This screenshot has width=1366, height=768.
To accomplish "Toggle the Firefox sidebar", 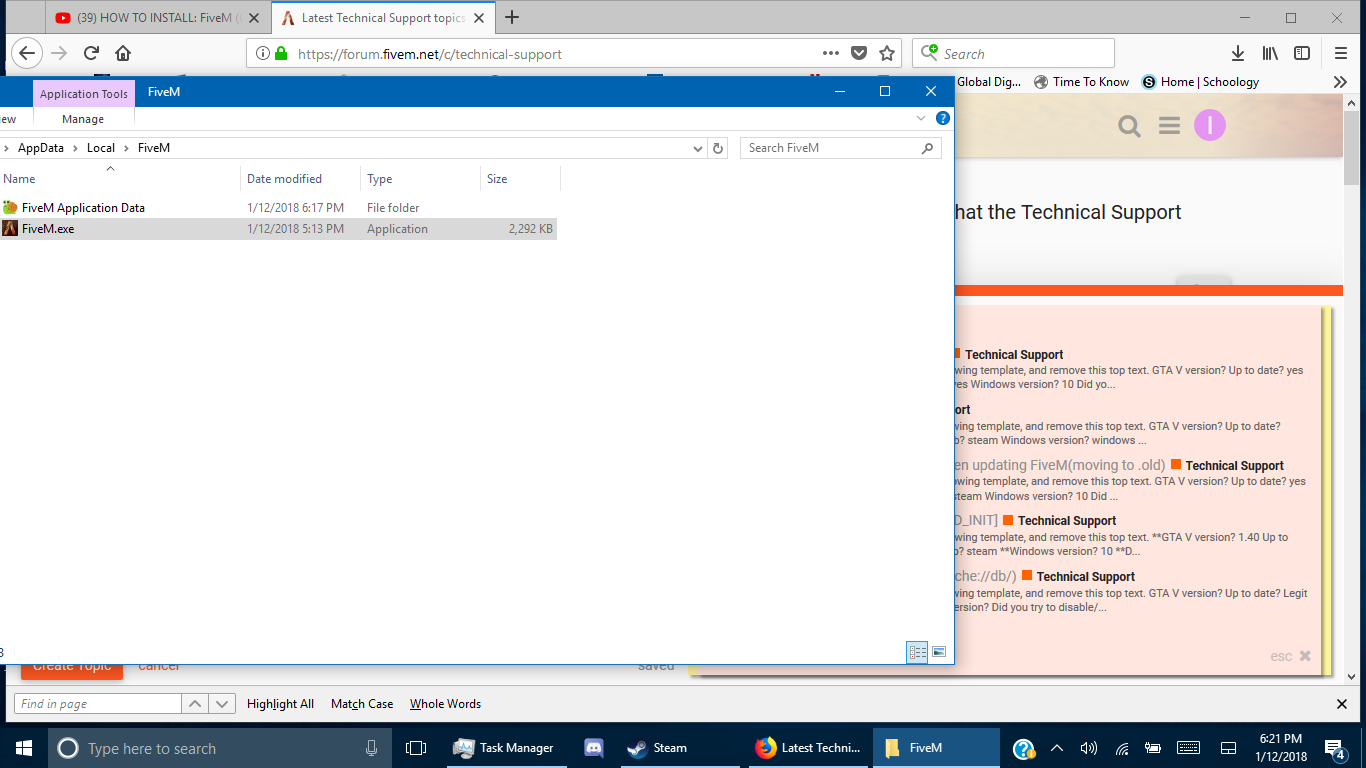I will coord(1302,54).
